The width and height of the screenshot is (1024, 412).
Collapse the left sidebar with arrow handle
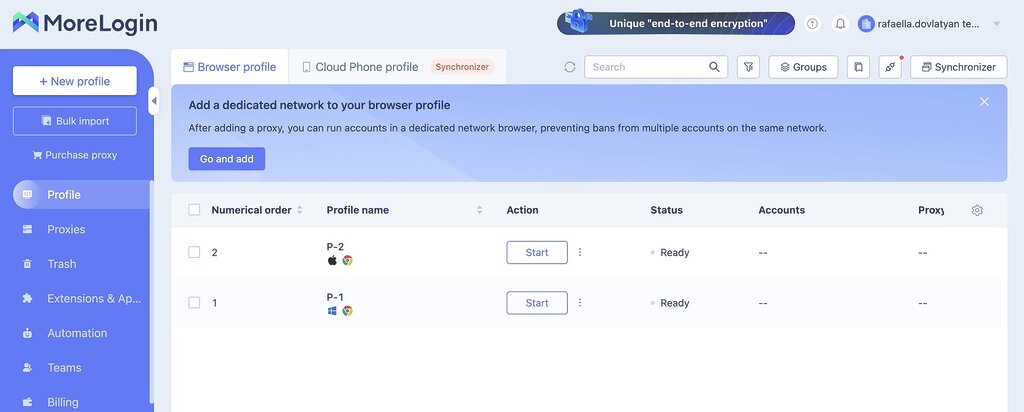(x=154, y=101)
